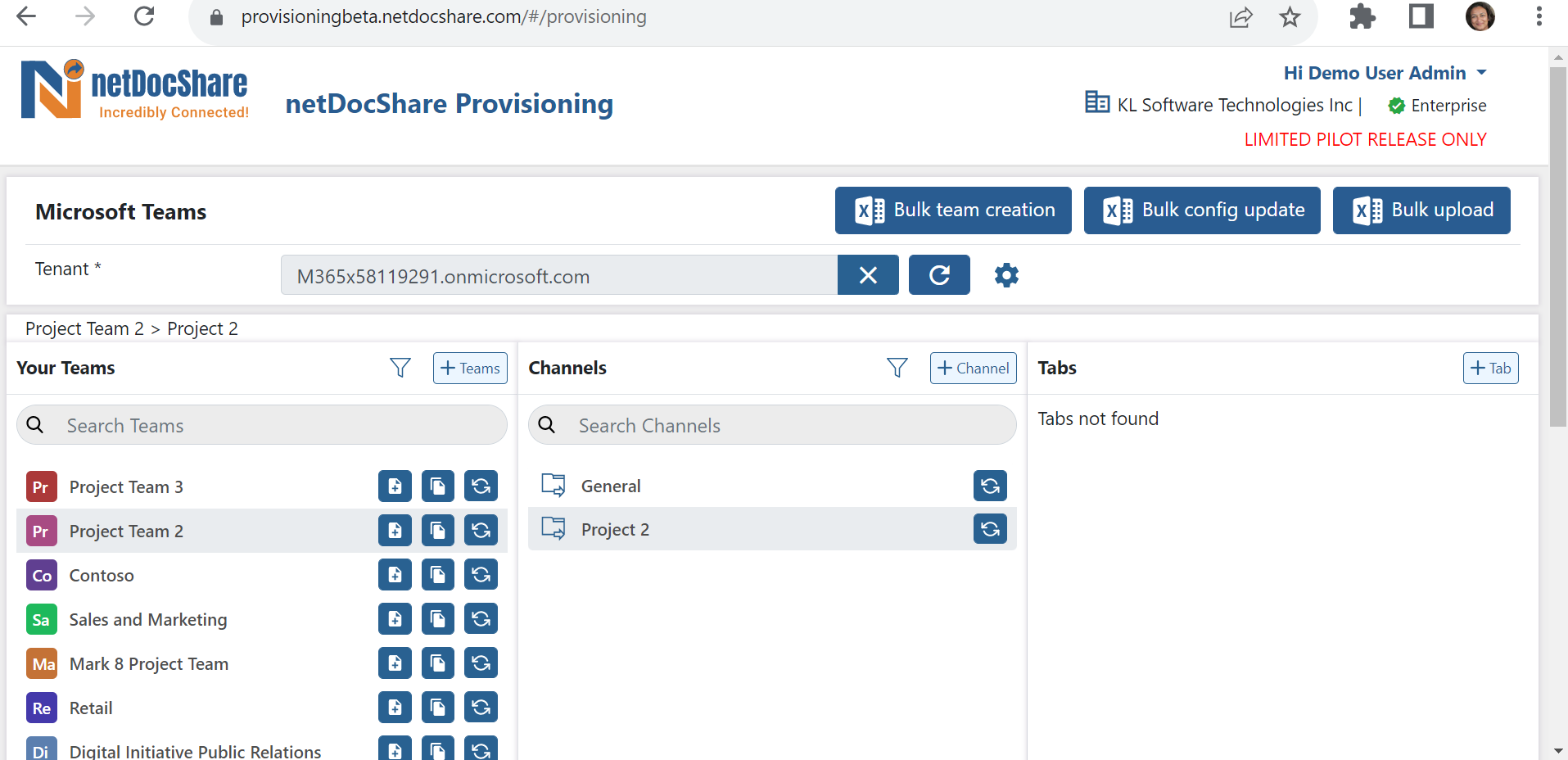Open browser extensions puzzle icon
1568x760 pixels.
click(1362, 17)
